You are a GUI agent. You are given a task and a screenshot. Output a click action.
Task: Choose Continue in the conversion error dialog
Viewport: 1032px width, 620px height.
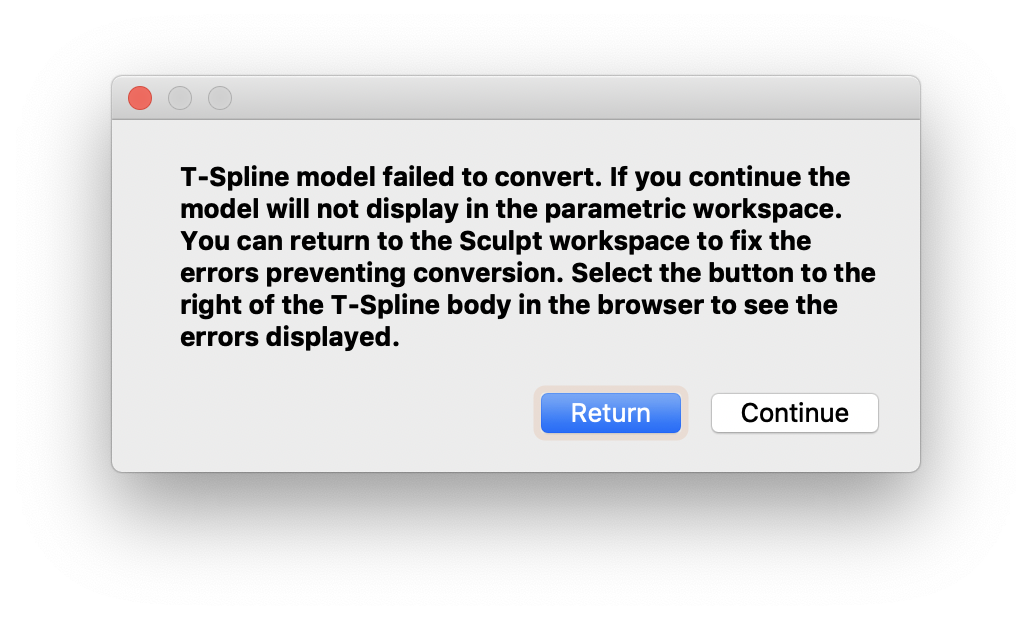pyautogui.click(x=794, y=413)
